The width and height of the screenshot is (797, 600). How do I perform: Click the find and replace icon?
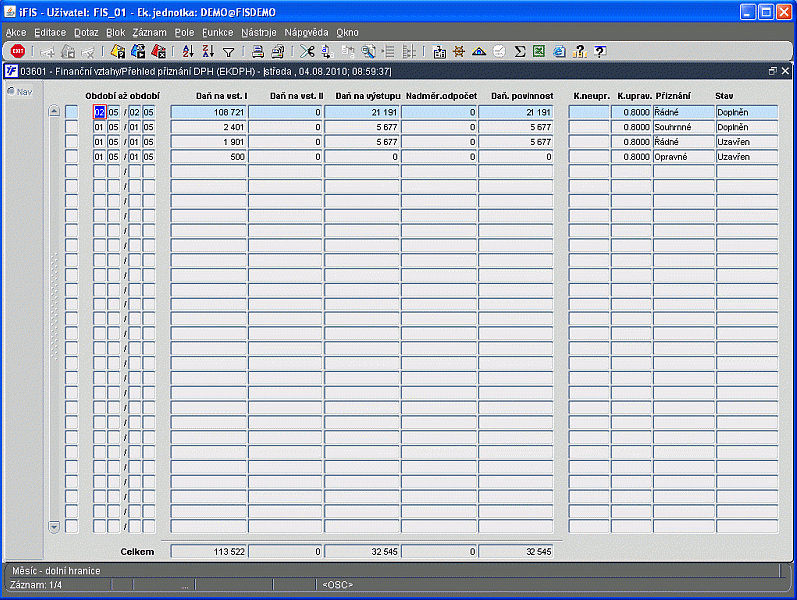click(328, 51)
